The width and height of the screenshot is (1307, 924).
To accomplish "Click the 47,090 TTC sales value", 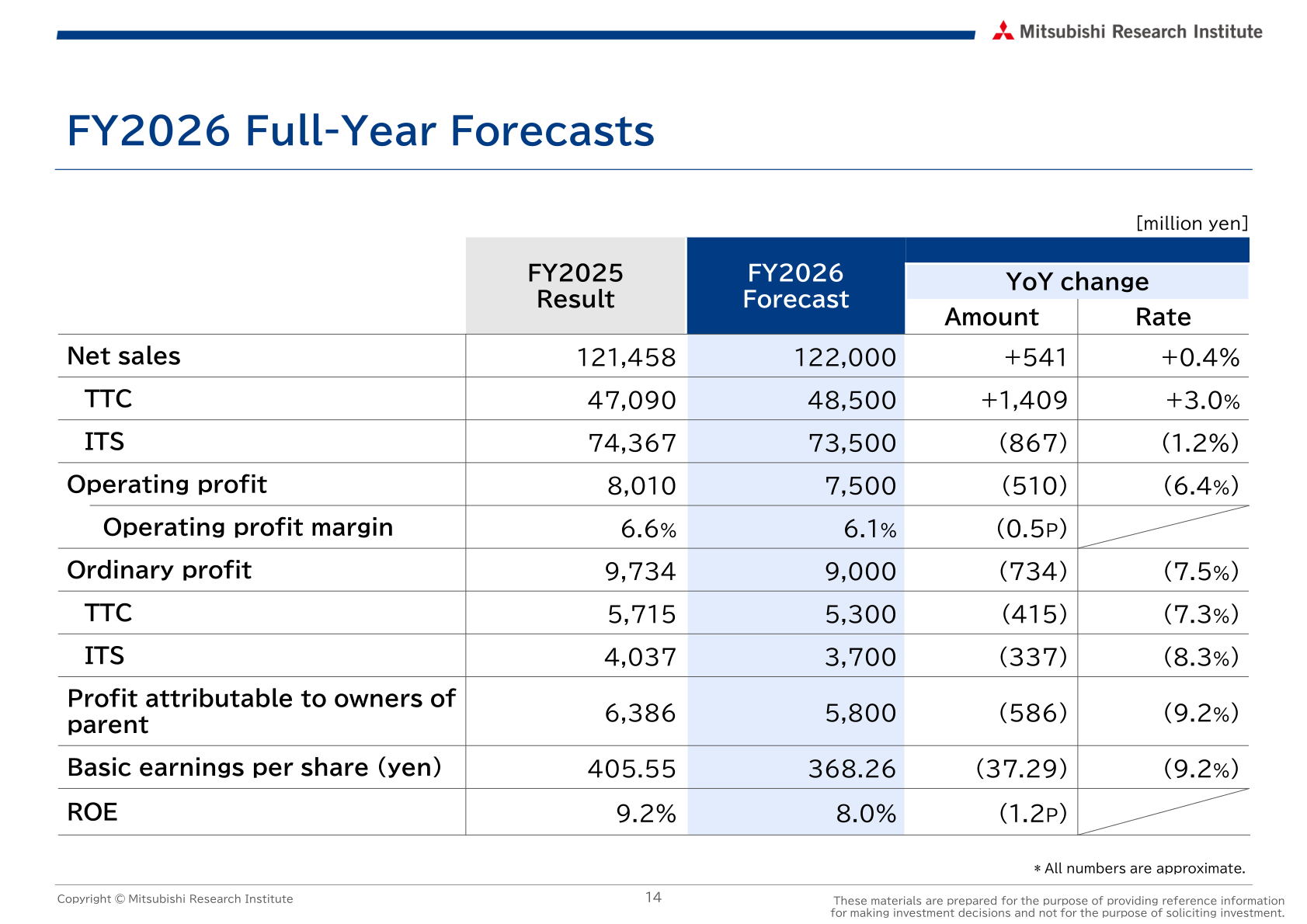I will pos(631,400).
